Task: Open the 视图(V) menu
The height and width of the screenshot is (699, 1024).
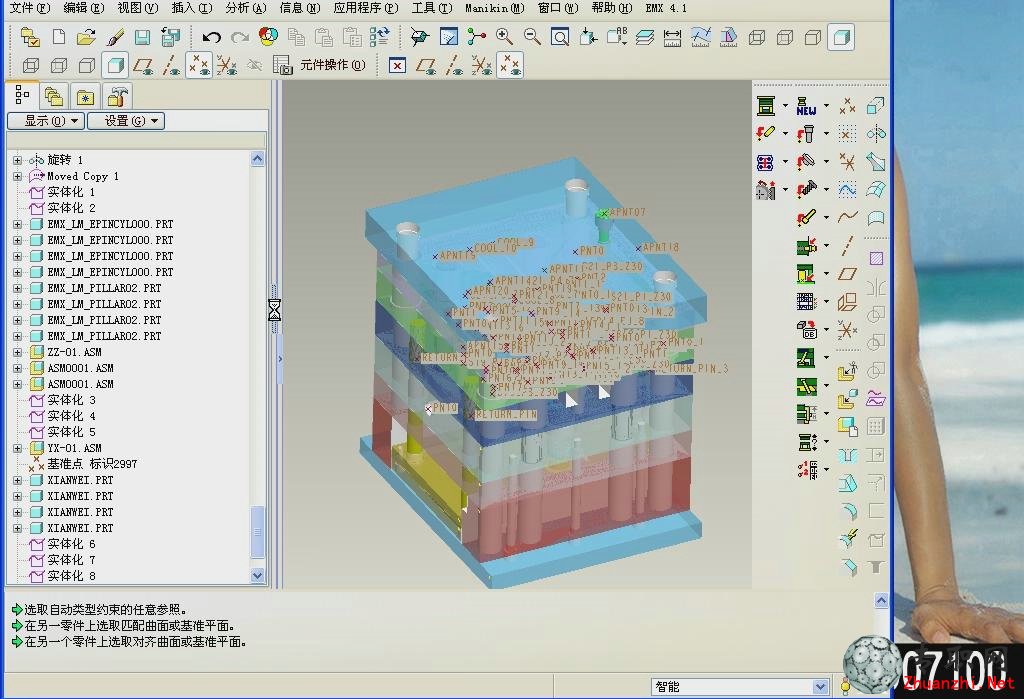Action: pos(138,8)
